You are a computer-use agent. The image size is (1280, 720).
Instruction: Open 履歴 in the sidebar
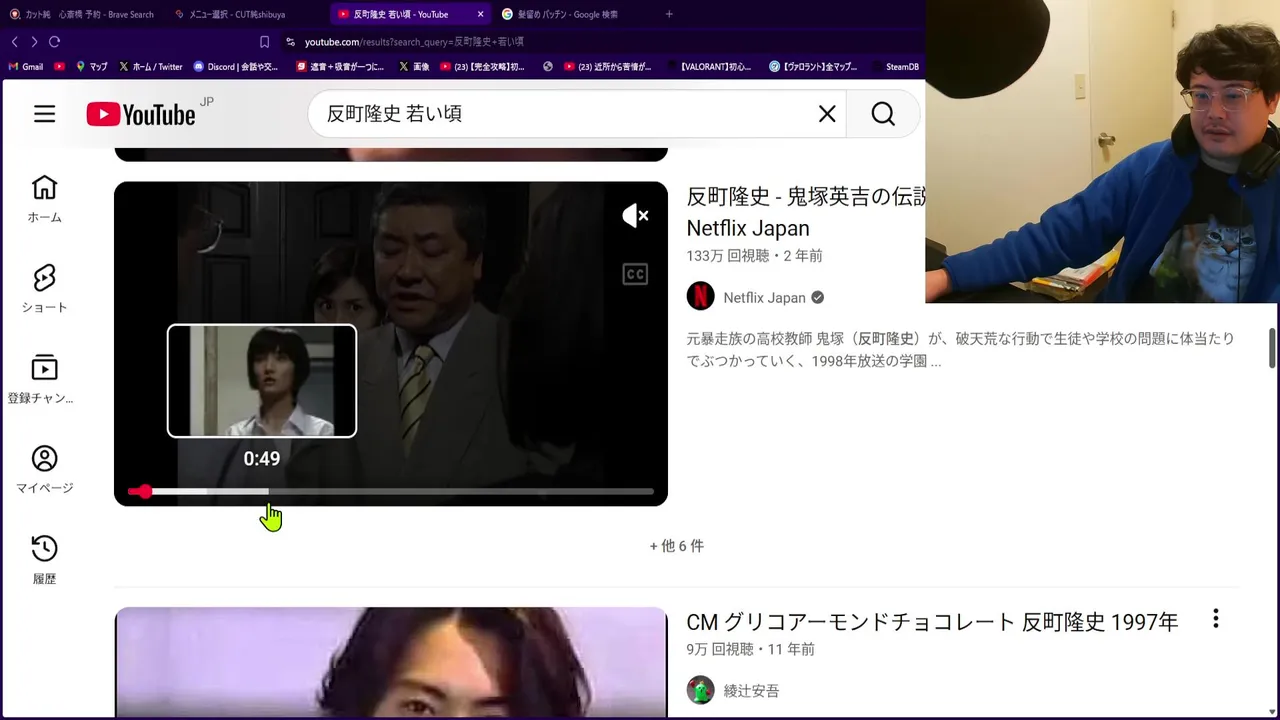[x=44, y=560]
